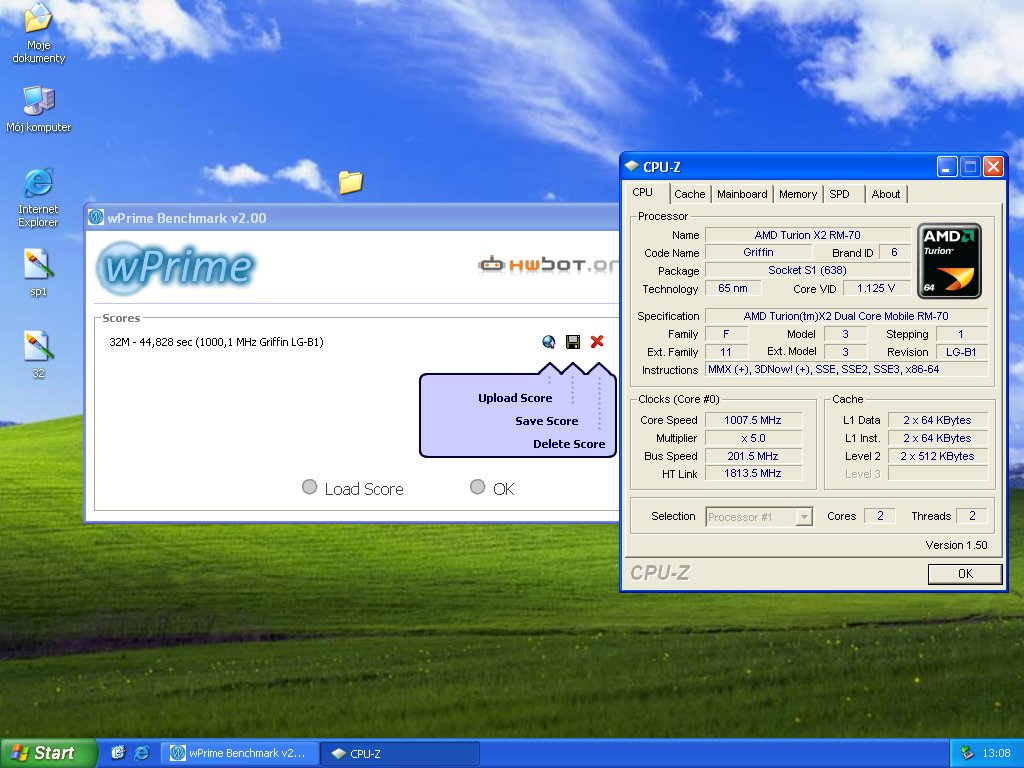Click wPrime Benchmark taskbar button
This screenshot has width=1024, height=768.
coord(239,753)
